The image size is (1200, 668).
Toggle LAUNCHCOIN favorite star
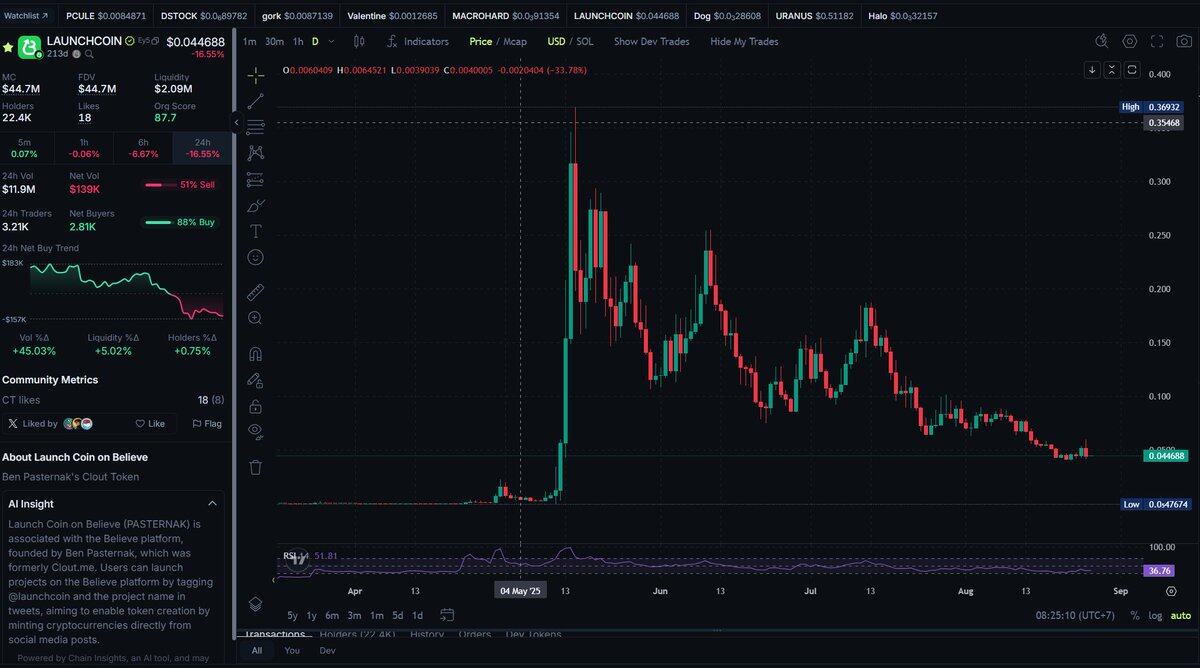tap(8, 46)
